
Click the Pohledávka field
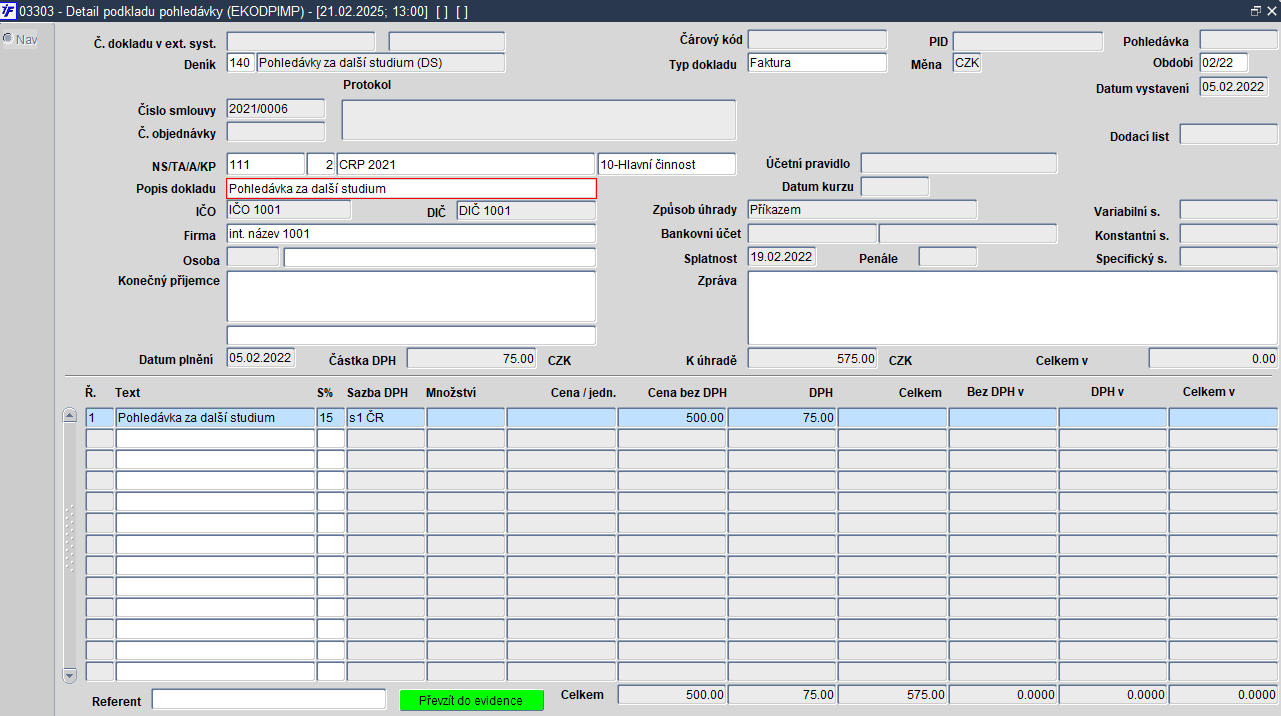click(1238, 40)
